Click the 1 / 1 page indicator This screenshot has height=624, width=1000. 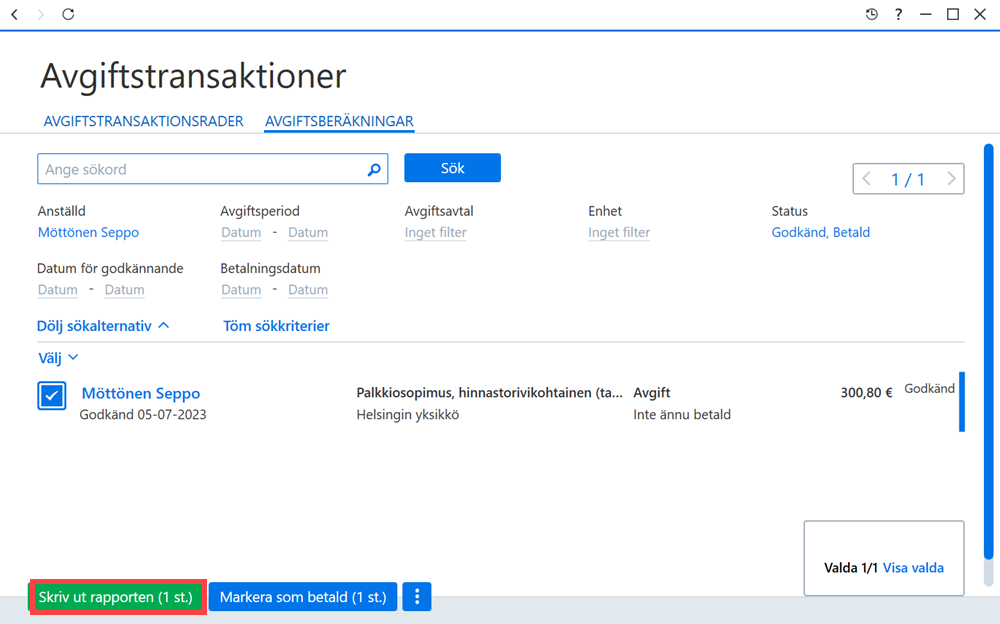(x=908, y=179)
